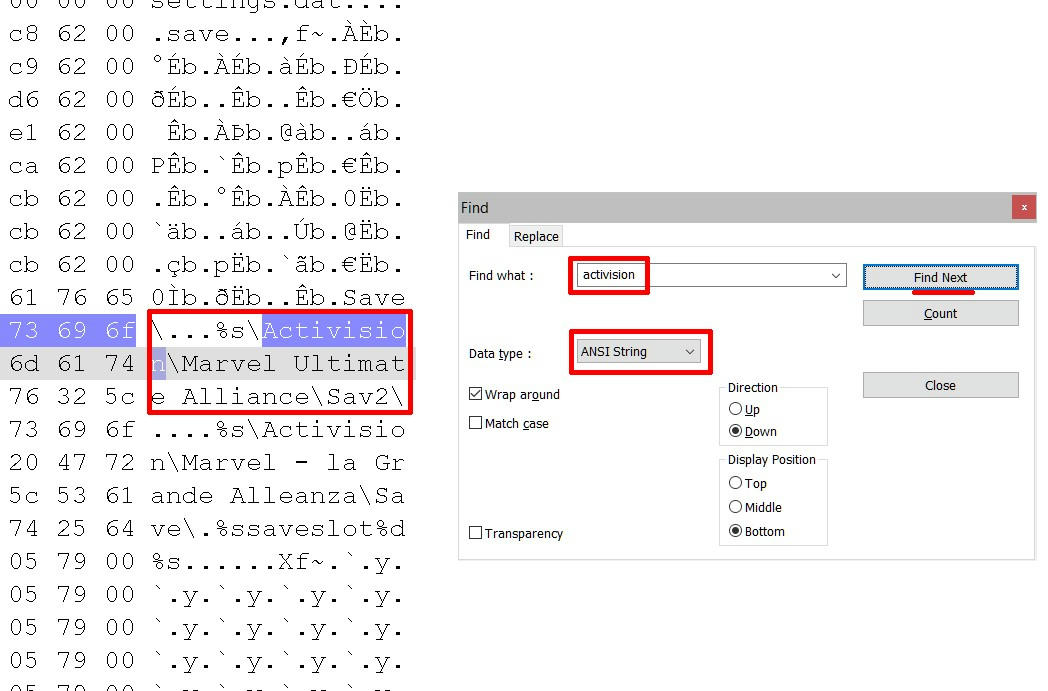The width and height of the screenshot is (1048, 691).
Task: Click hex byte '53' in the hex view
Action: coord(72,495)
